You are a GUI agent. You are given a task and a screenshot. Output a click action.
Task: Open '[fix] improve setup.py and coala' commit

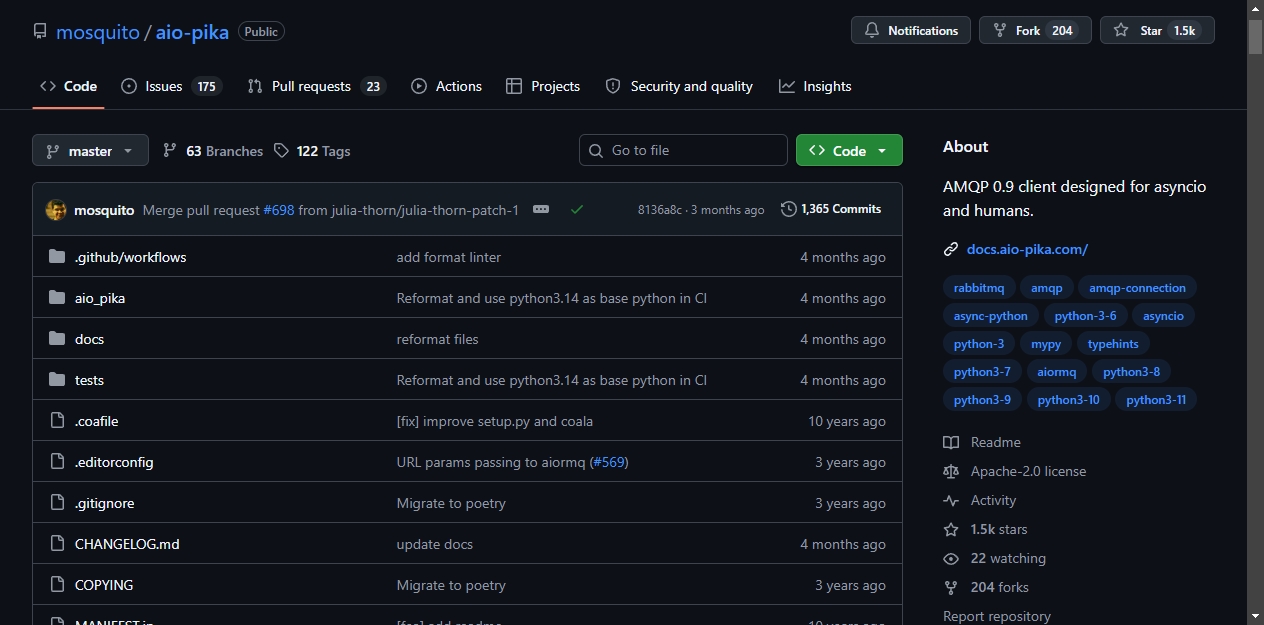[x=495, y=421]
